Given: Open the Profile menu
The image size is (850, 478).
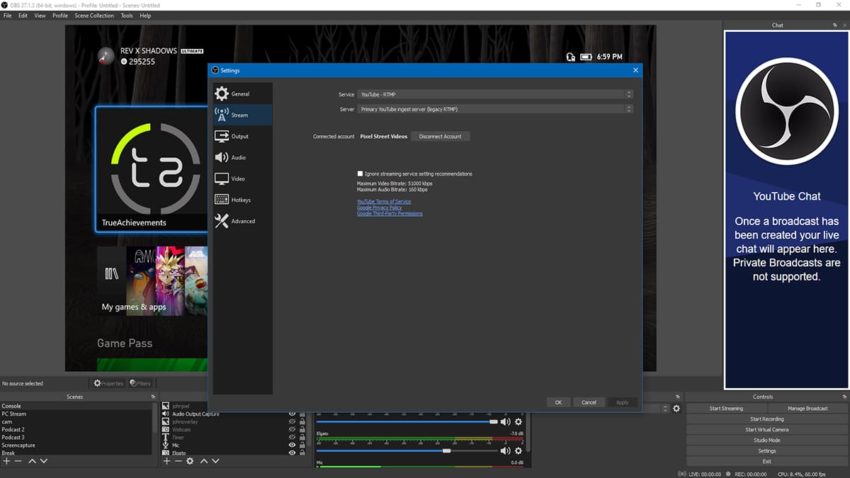Looking at the screenshot, I should click(60, 16).
